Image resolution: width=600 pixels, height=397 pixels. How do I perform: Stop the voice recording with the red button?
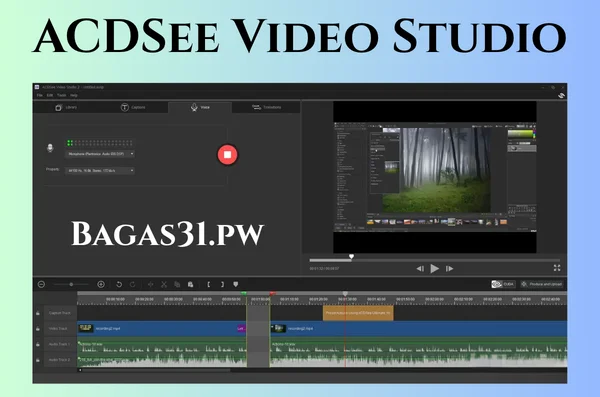coord(228,155)
